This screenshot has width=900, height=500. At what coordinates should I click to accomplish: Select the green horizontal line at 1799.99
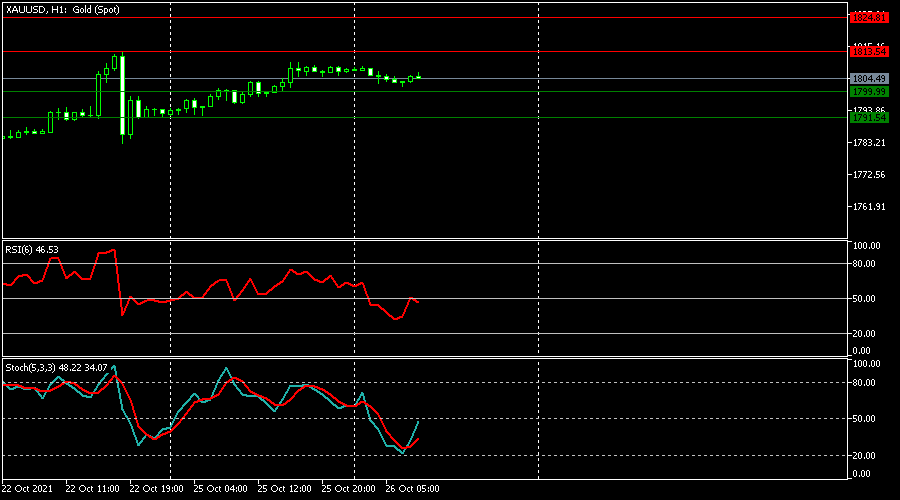pos(425,91)
